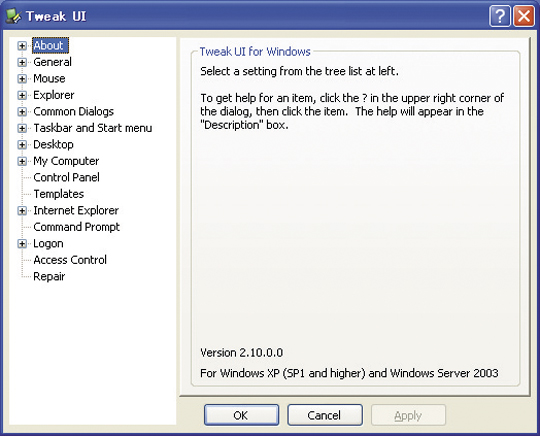Image resolution: width=540 pixels, height=436 pixels.
Task: Expand the My Computer node
Action: click(22, 161)
